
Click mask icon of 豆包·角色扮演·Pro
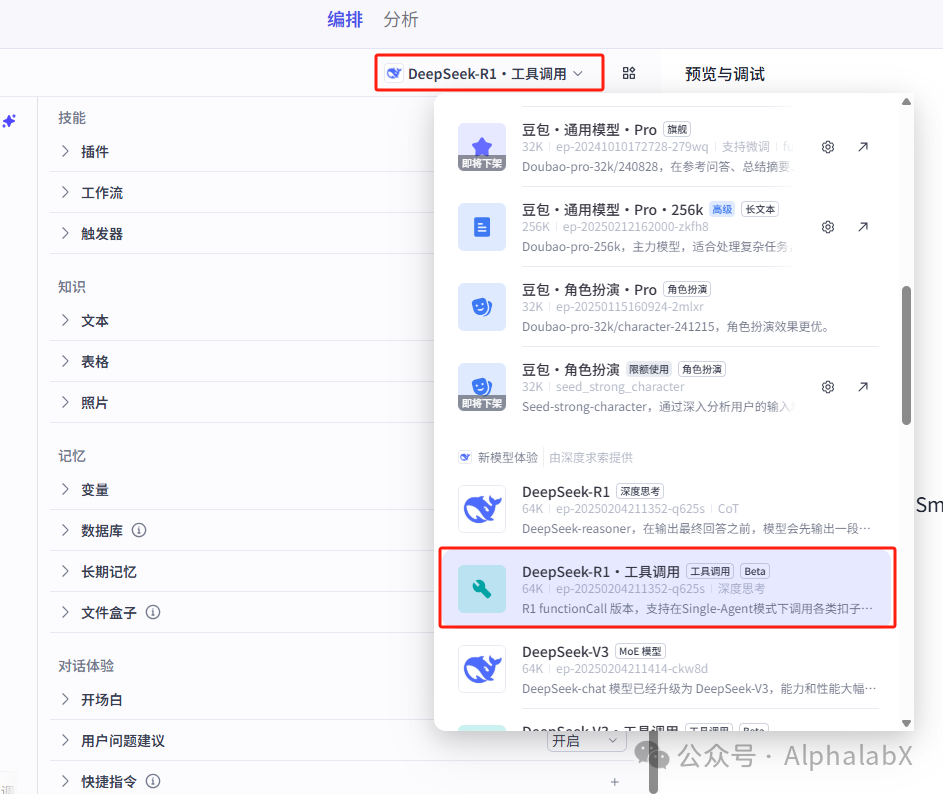(x=482, y=307)
